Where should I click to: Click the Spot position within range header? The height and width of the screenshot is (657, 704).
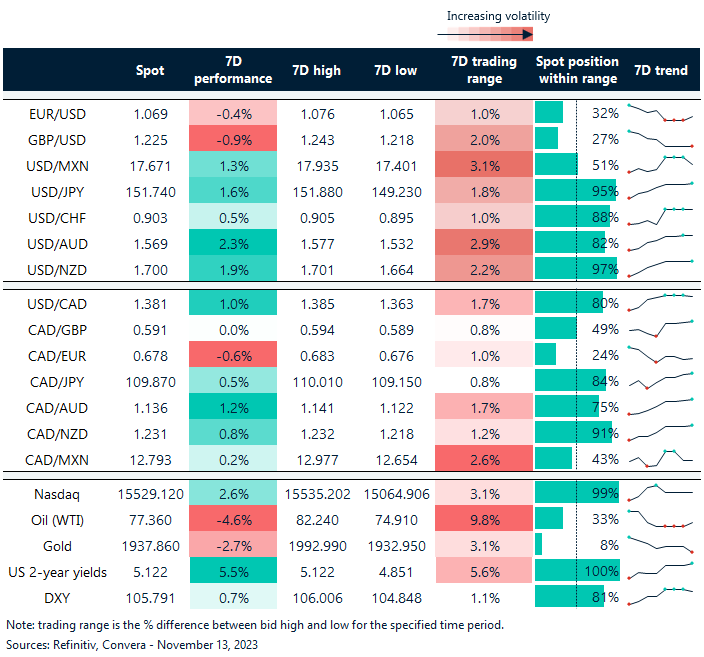pos(577,70)
